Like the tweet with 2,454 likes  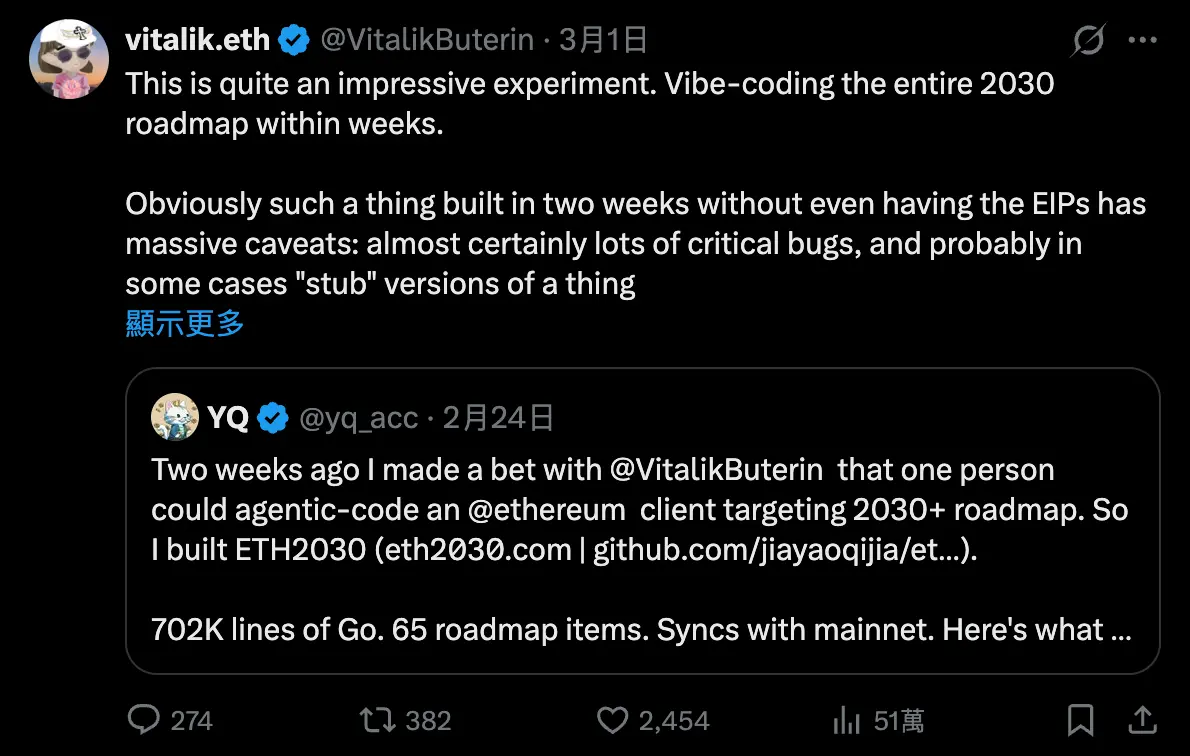tap(611, 720)
